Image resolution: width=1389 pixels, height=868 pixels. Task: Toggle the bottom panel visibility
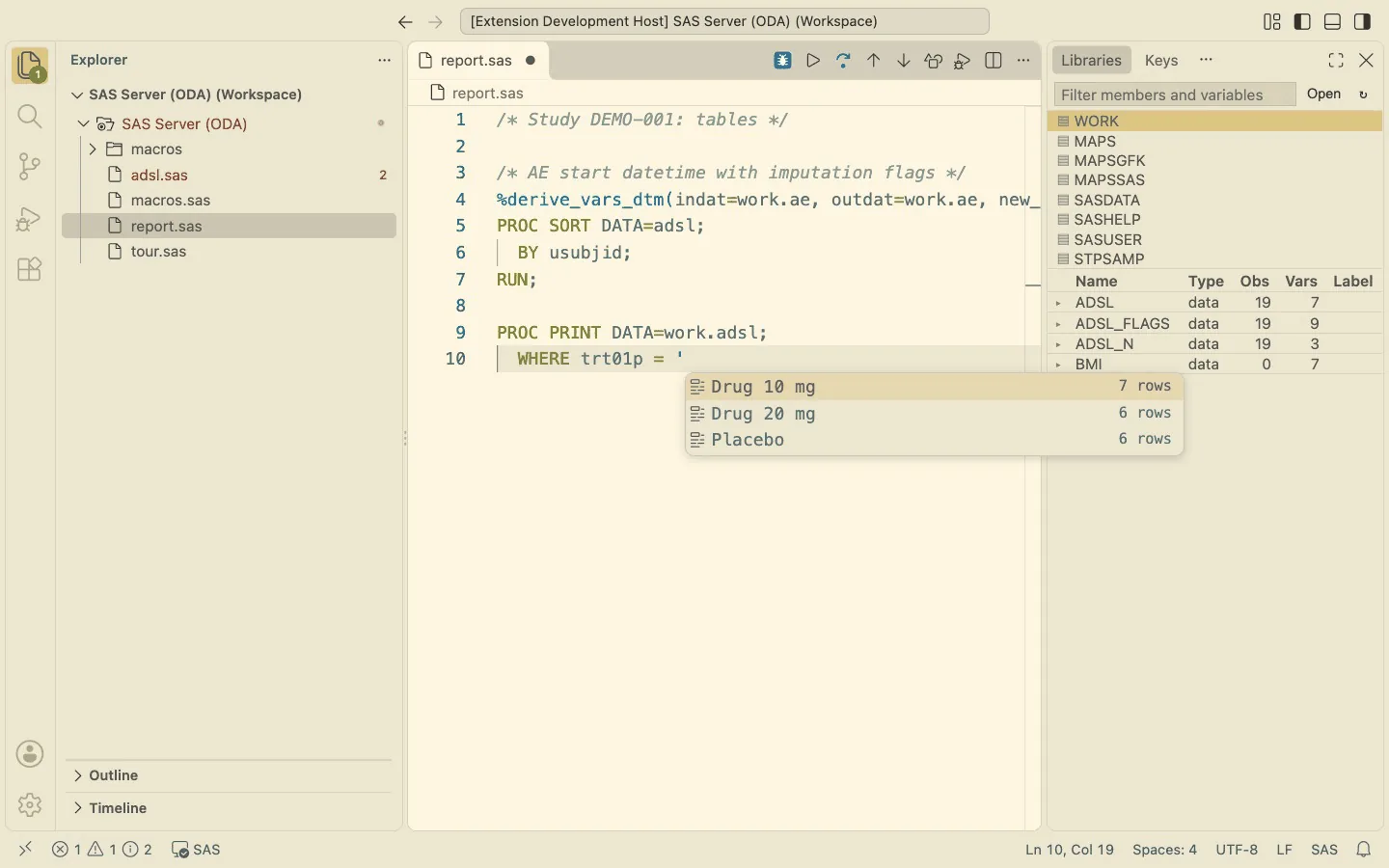pos(1333,21)
